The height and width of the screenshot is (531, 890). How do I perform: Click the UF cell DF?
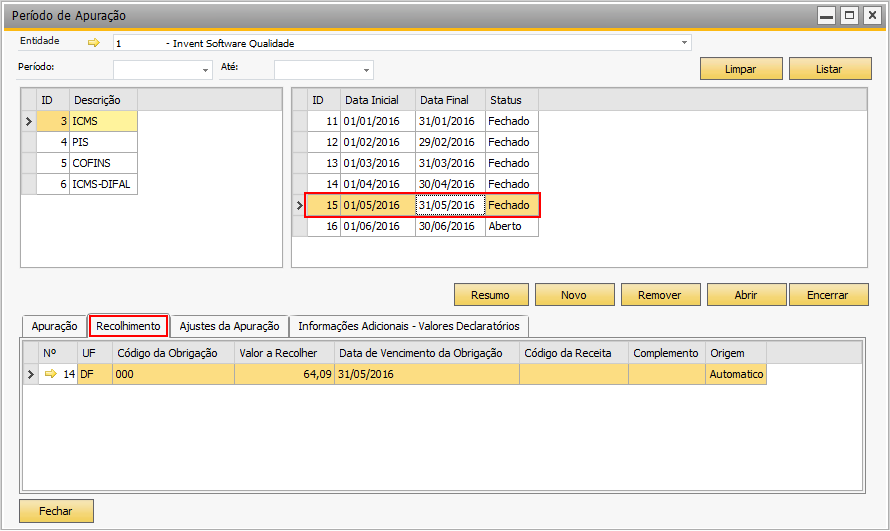[x=95, y=374]
